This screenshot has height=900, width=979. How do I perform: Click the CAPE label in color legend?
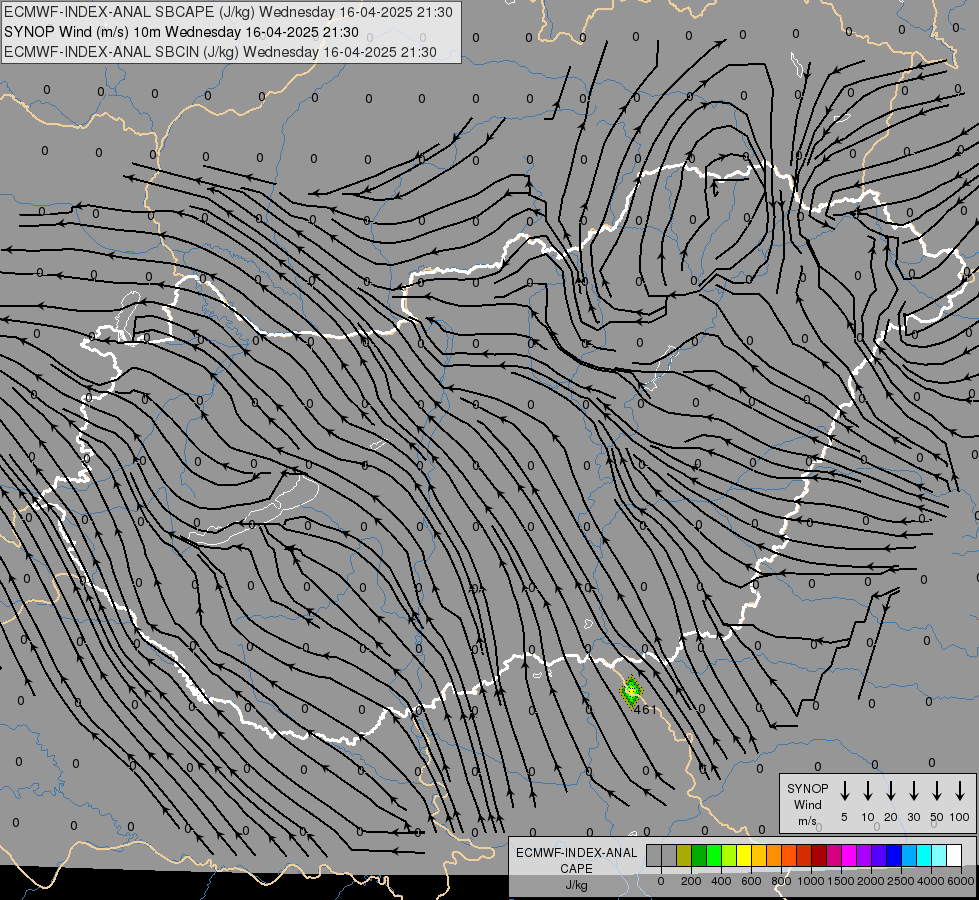tap(576, 869)
